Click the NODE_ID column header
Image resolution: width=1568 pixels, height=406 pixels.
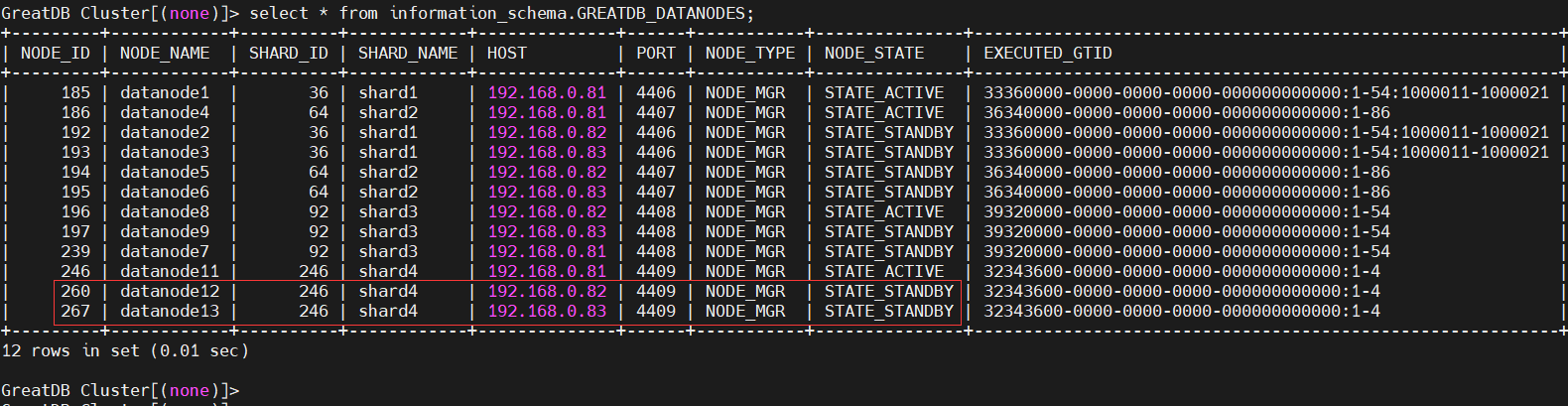pos(56,54)
